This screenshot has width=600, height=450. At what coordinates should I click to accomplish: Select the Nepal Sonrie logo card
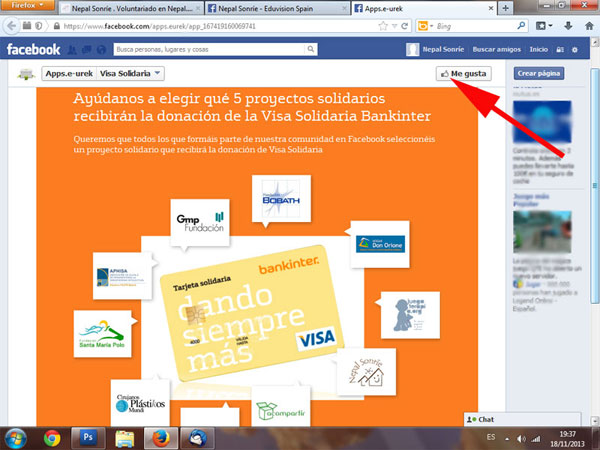coord(366,372)
